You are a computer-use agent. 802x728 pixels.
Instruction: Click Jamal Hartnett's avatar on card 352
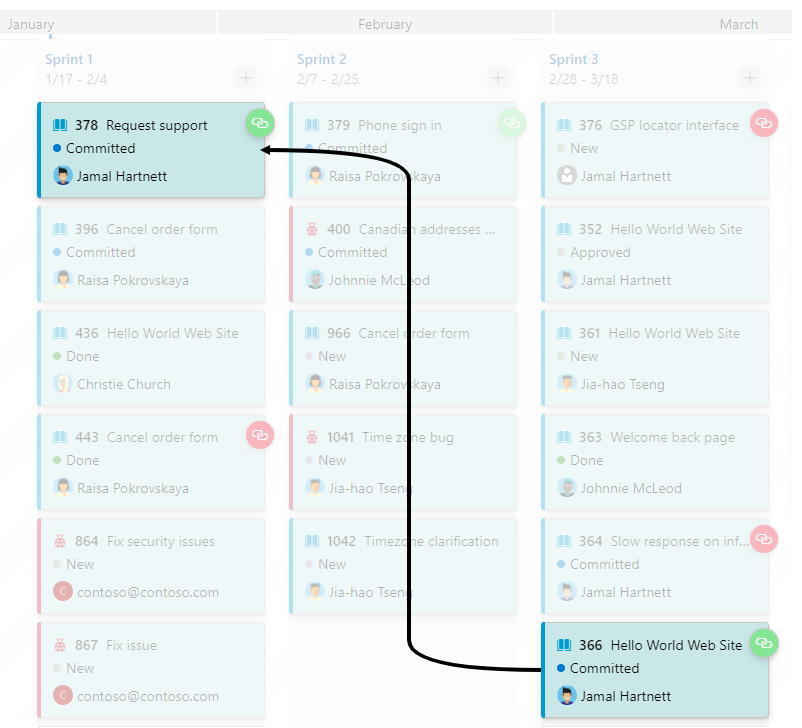567,280
